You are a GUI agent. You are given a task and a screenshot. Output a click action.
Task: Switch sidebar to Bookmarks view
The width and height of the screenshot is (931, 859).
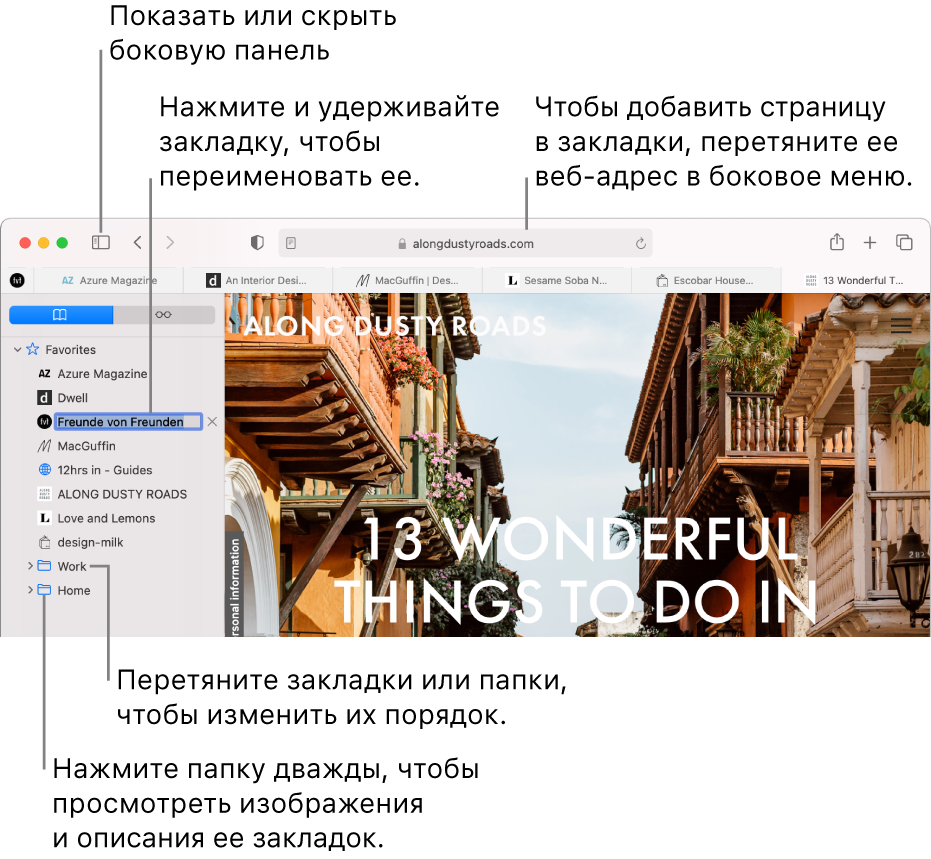(61, 314)
